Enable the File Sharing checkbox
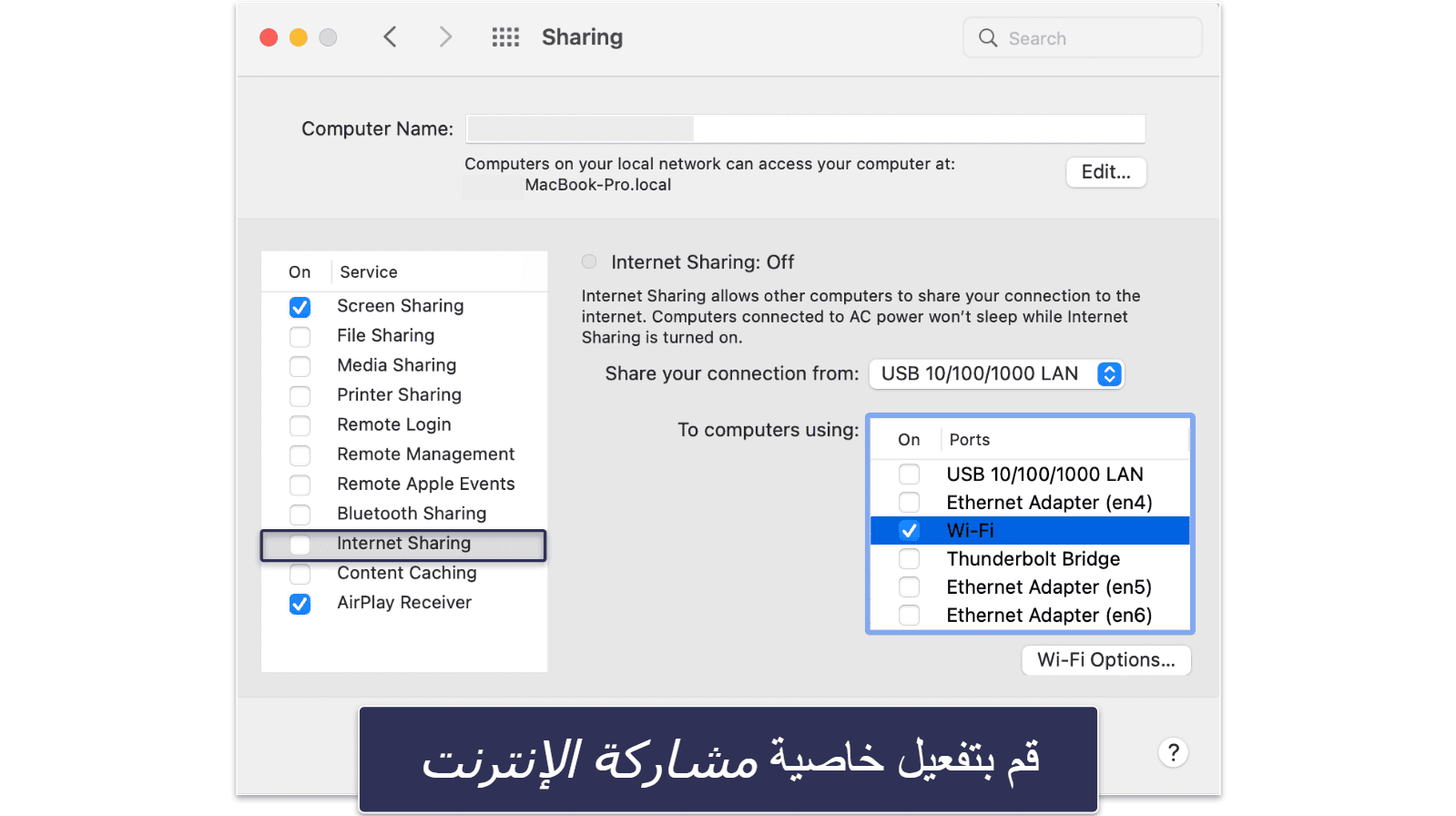1456x816 pixels. [300, 336]
